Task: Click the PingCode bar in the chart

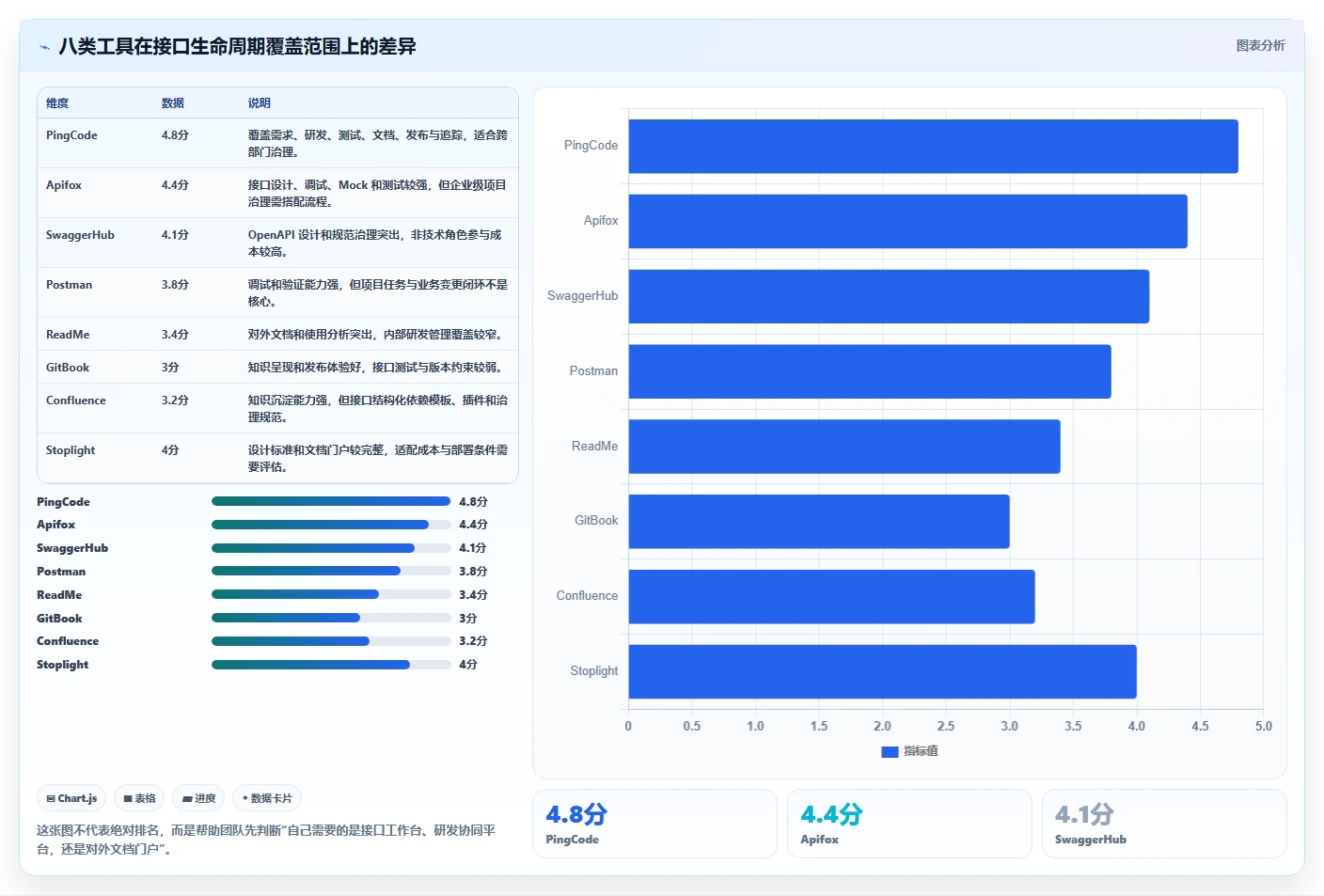Action: (x=933, y=146)
